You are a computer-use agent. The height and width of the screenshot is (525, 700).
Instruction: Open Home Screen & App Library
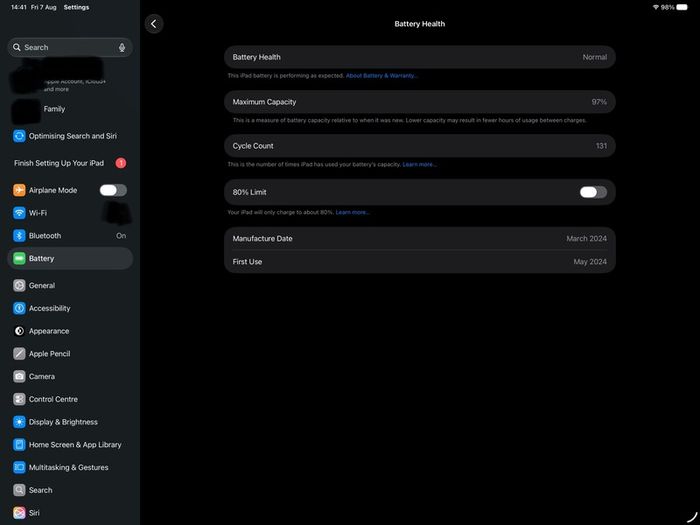(x=70, y=445)
